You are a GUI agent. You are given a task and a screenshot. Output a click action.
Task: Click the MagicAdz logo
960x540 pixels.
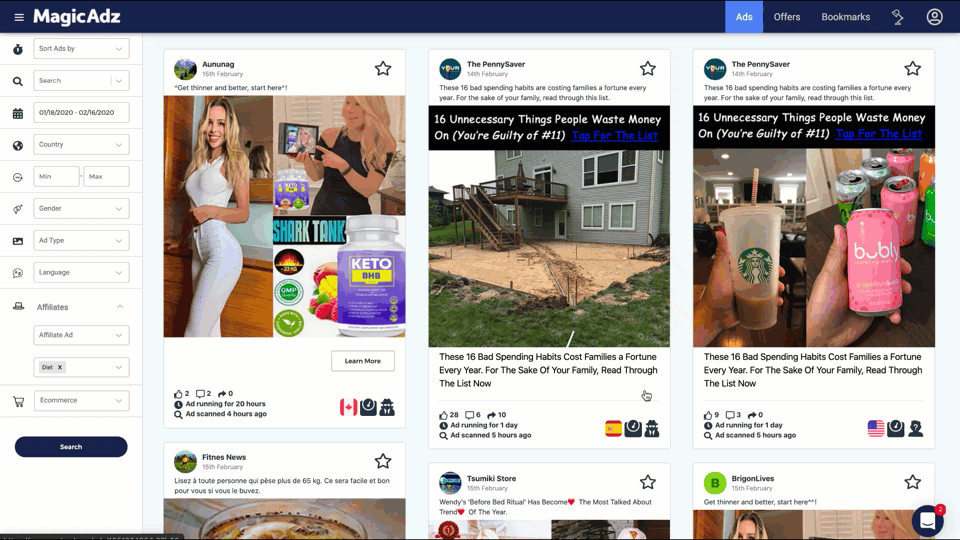[x=77, y=17]
